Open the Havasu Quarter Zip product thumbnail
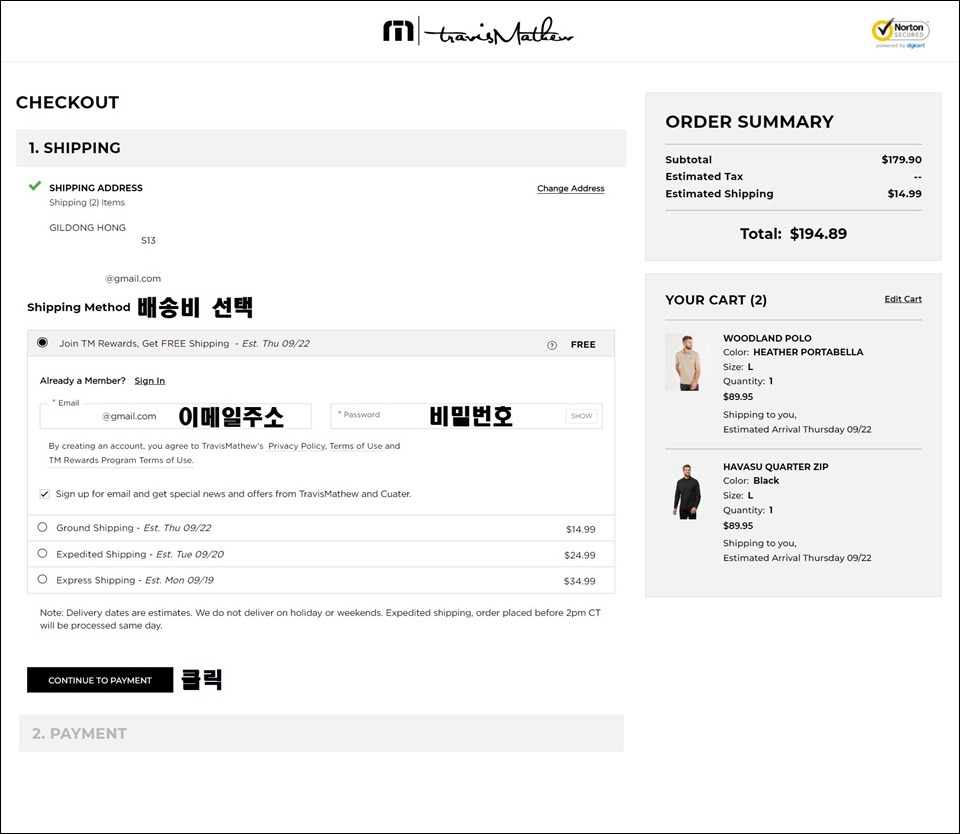Image resolution: width=960 pixels, height=834 pixels. (x=687, y=491)
